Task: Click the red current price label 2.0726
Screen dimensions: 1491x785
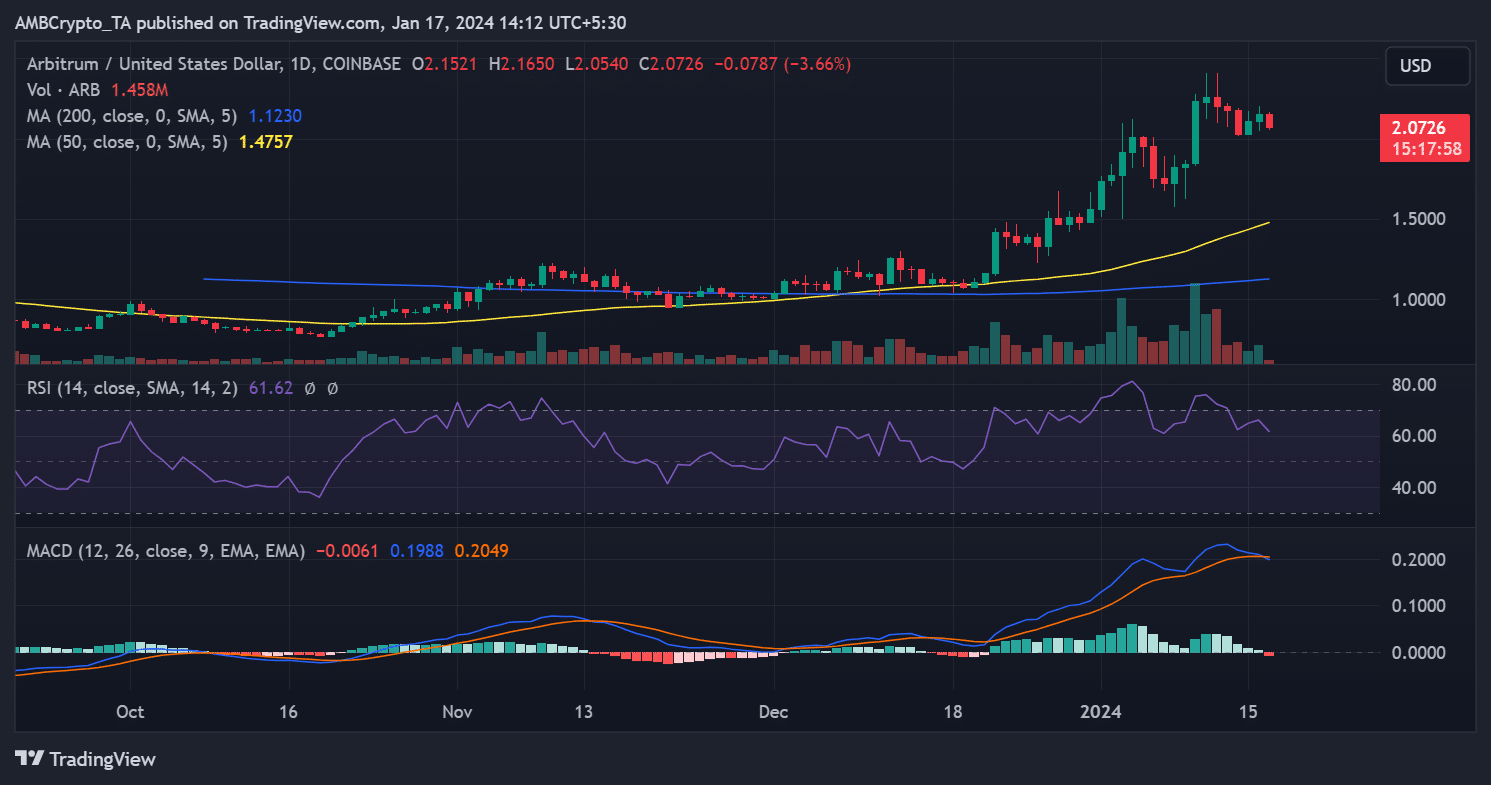Action: click(1426, 129)
